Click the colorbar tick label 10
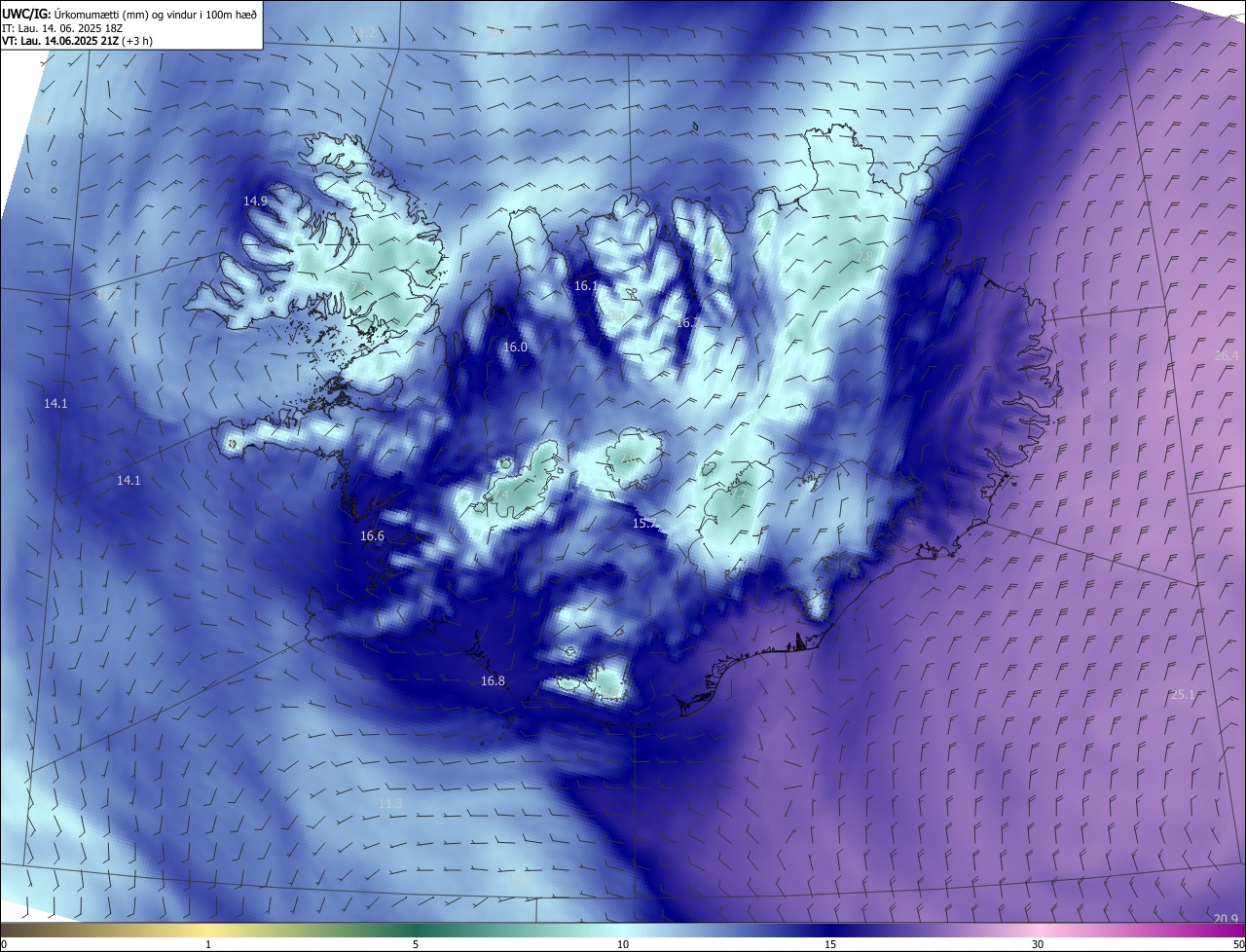Viewport: 1246px width, 952px height. click(623, 944)
